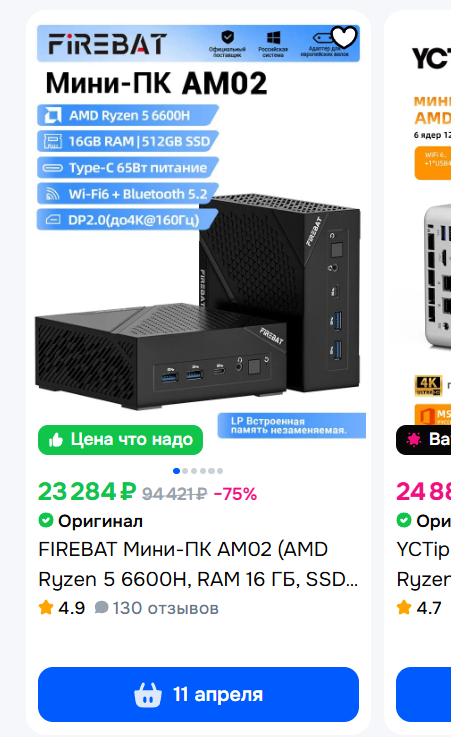
Task: Click the Цена что надо green badge
Action: 120,440
